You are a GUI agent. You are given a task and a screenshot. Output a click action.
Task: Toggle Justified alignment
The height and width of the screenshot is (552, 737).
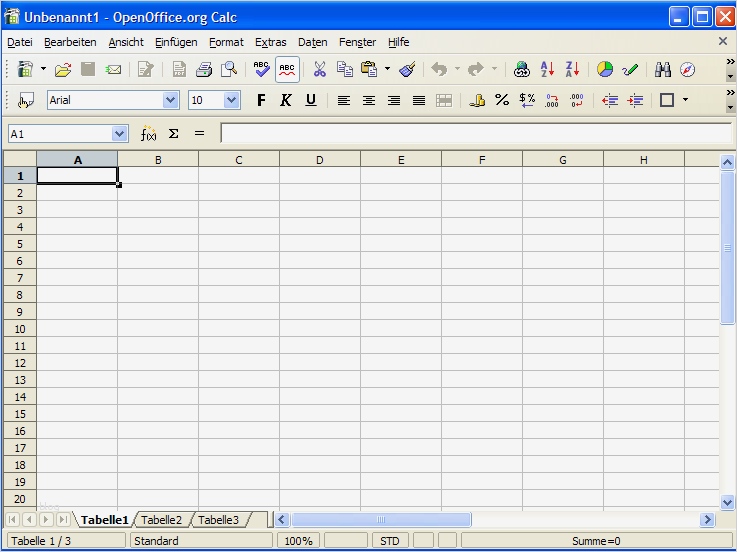418,100
